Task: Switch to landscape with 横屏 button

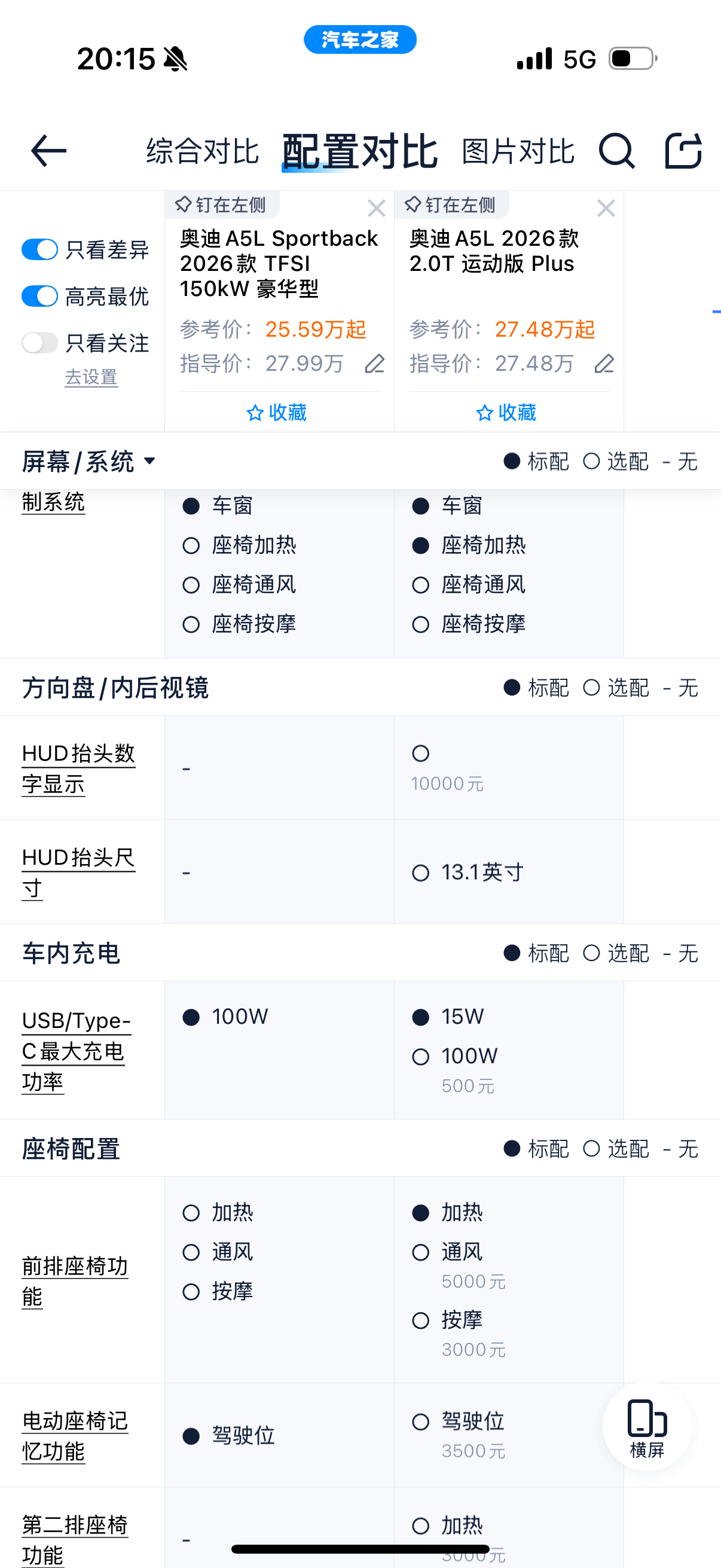Action: coord(647,1428)
